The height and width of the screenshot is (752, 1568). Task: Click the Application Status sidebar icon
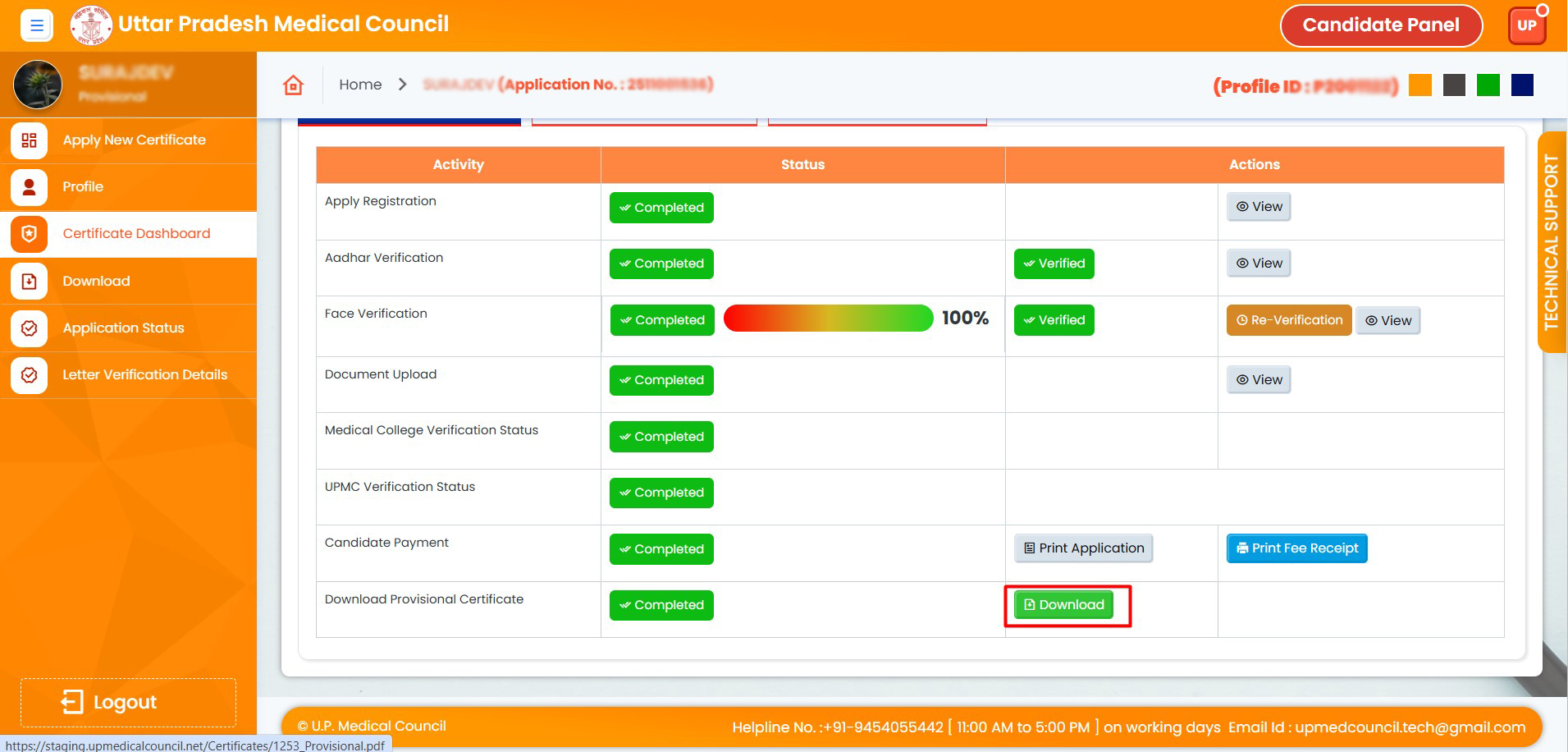pyautogui.click(x=29, y=328)
